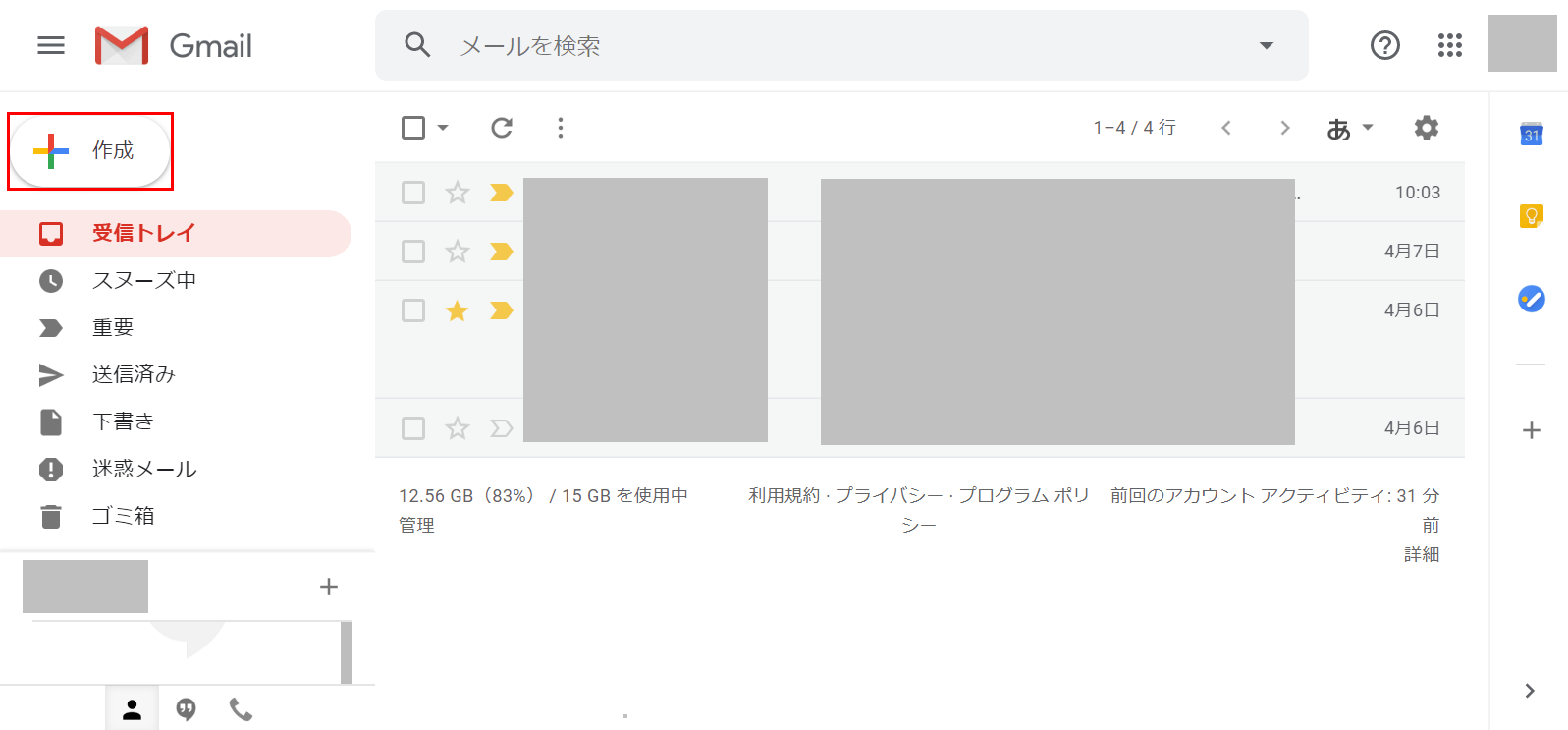1568x730 pixels.
Task: Click the 4月7日 date
Action: click(x=1412, y=252)
